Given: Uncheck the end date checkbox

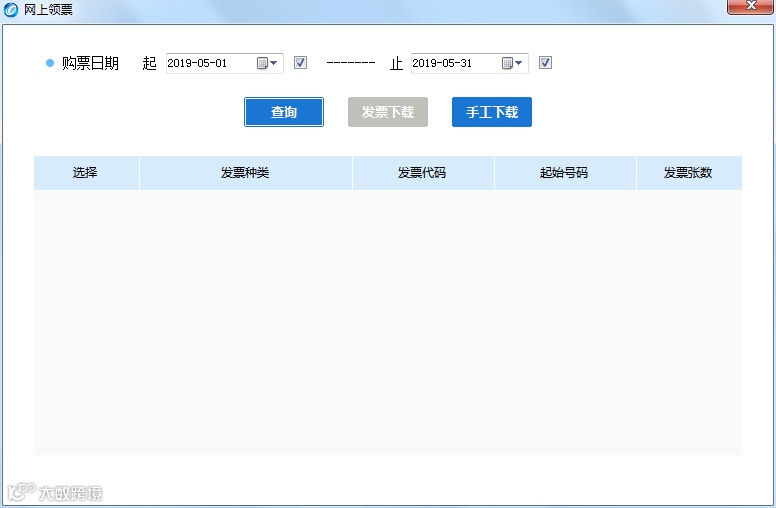Looking at the screenshot, I should 545,62.
